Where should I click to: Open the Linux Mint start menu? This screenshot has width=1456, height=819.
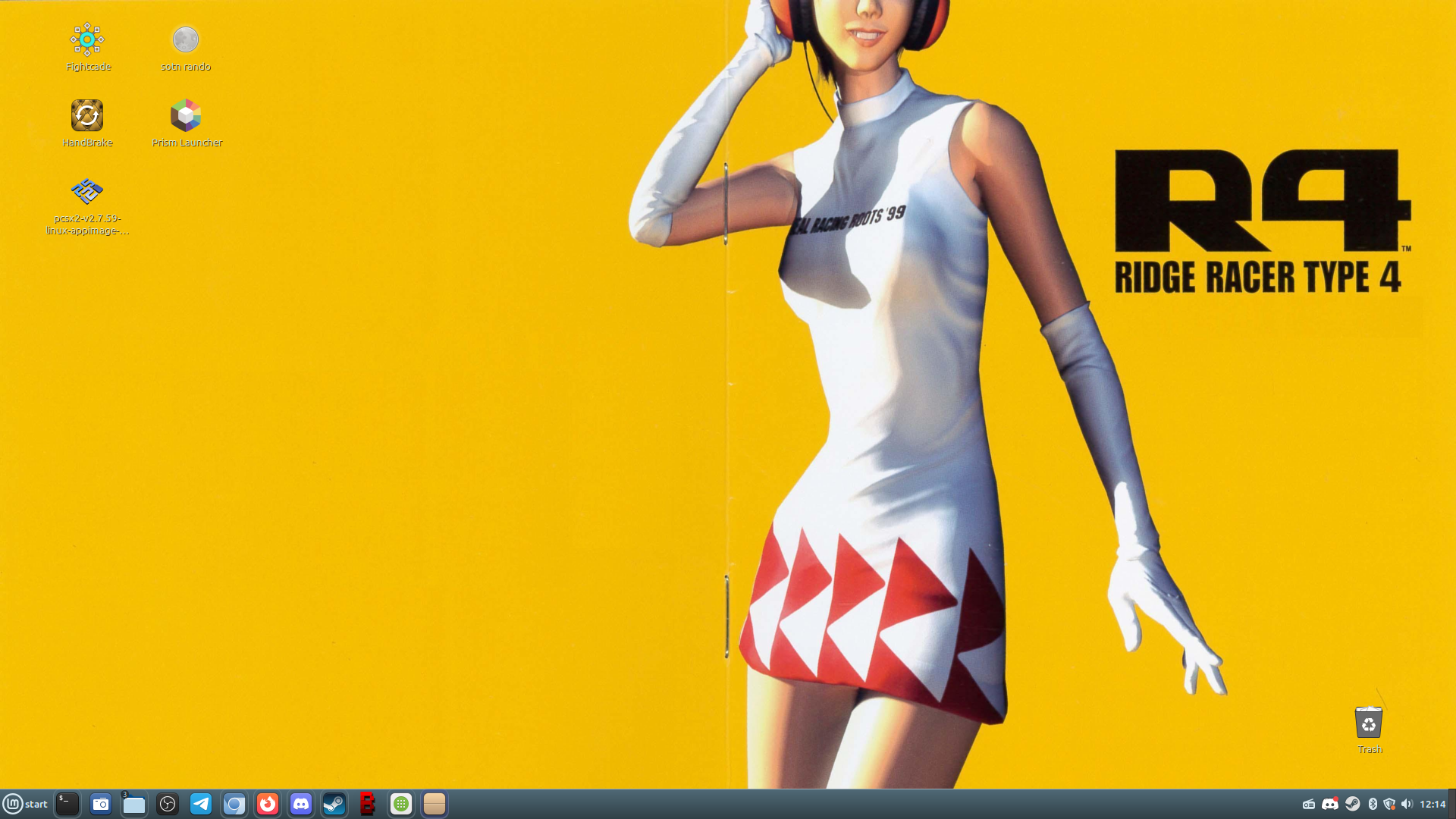(x=24, y=804)
